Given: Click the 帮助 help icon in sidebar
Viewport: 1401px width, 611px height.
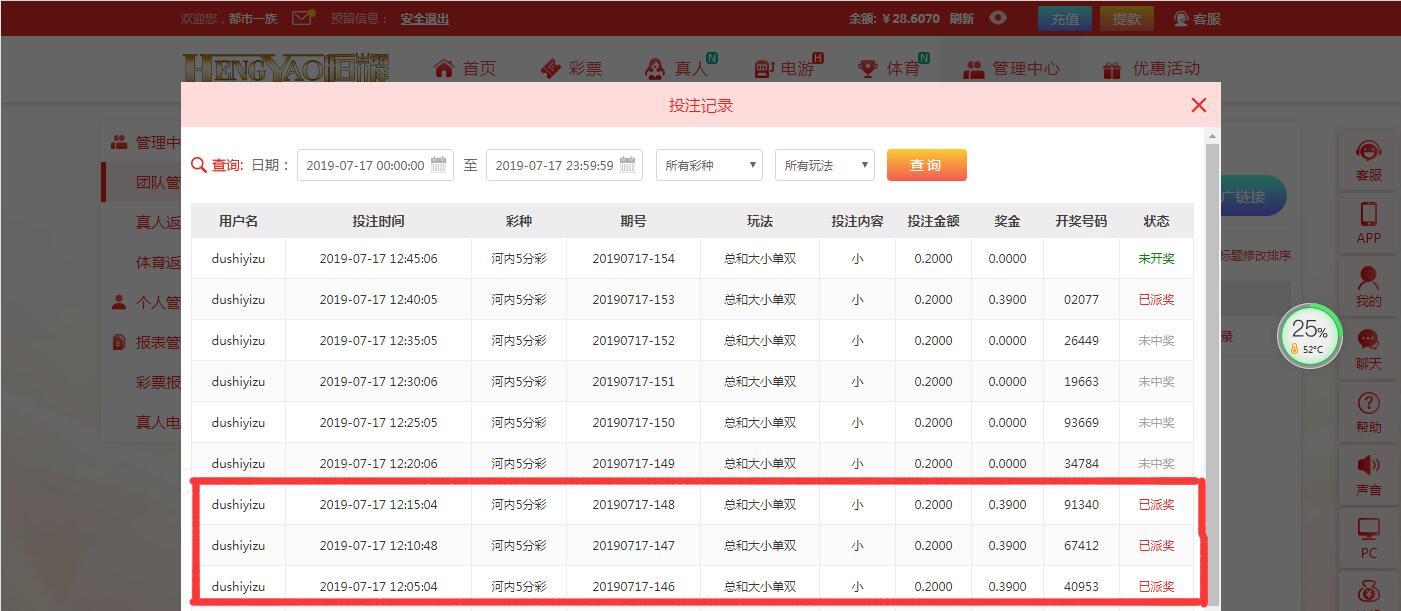Looking at the screenshot, I should tap(1368, 403).
